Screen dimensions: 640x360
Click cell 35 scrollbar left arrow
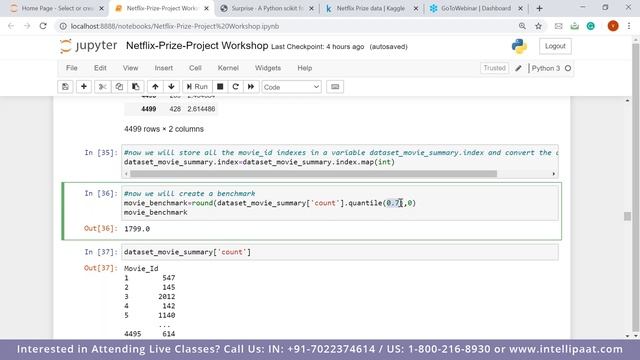tap(126, 174)
